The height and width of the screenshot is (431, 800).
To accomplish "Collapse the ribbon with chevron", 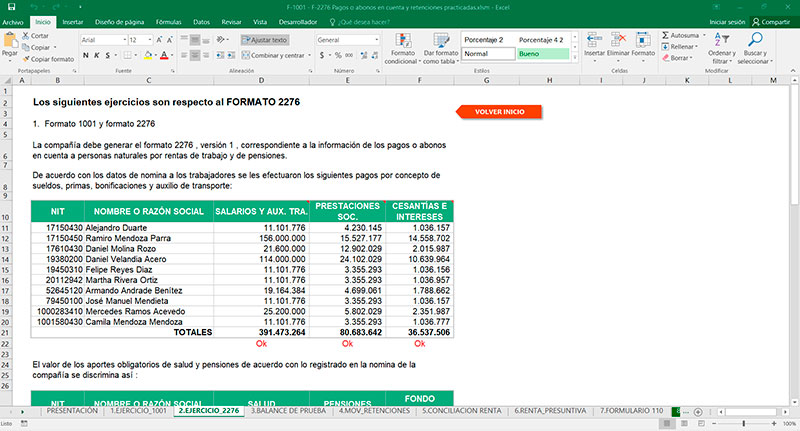I will pos(793,71).
